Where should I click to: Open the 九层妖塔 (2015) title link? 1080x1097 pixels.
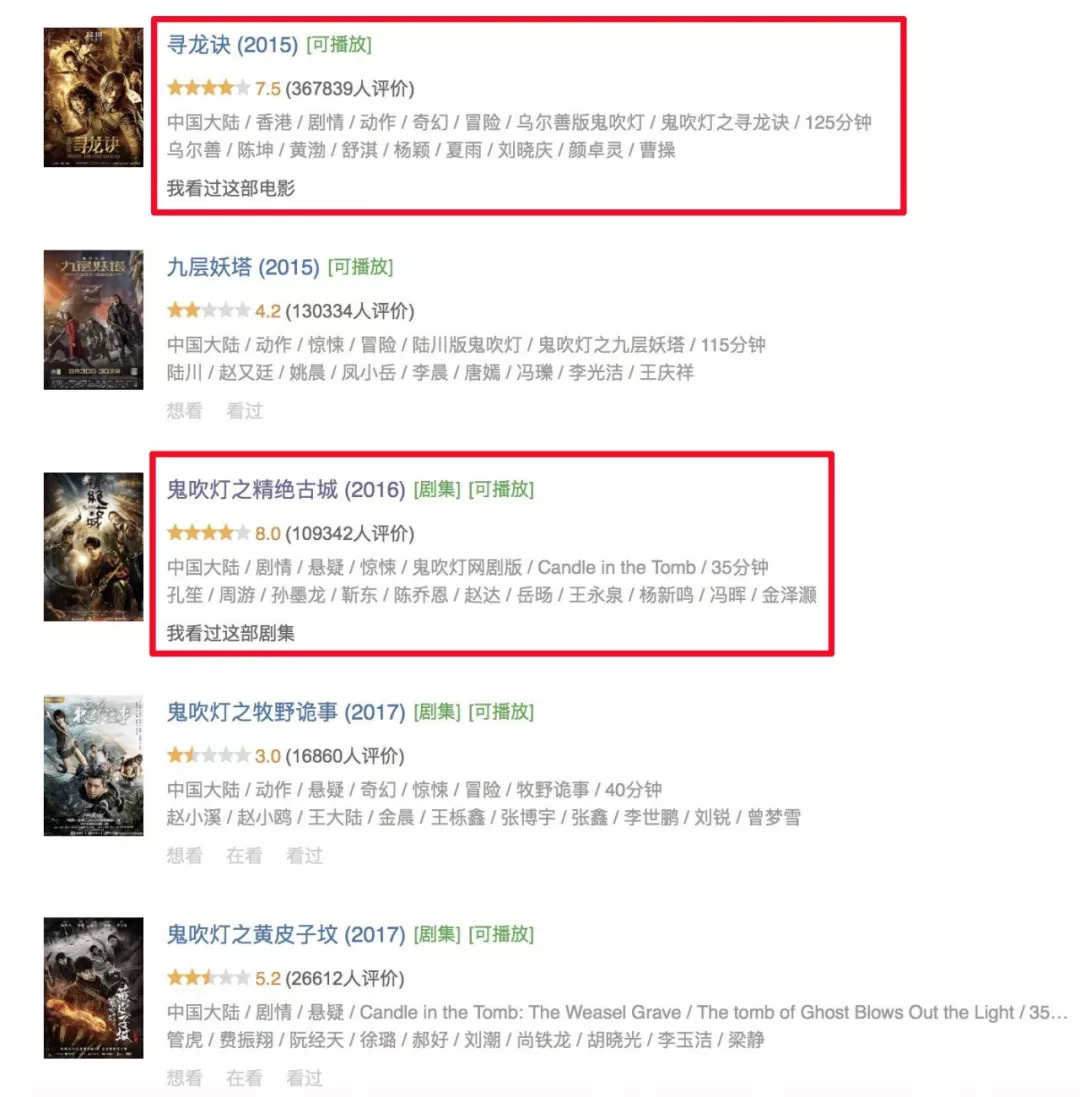tap(243, 267)
